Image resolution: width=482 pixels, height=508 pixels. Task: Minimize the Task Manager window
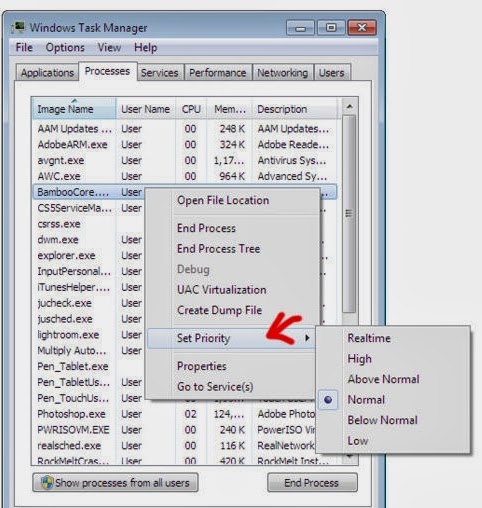pos(300,28)
